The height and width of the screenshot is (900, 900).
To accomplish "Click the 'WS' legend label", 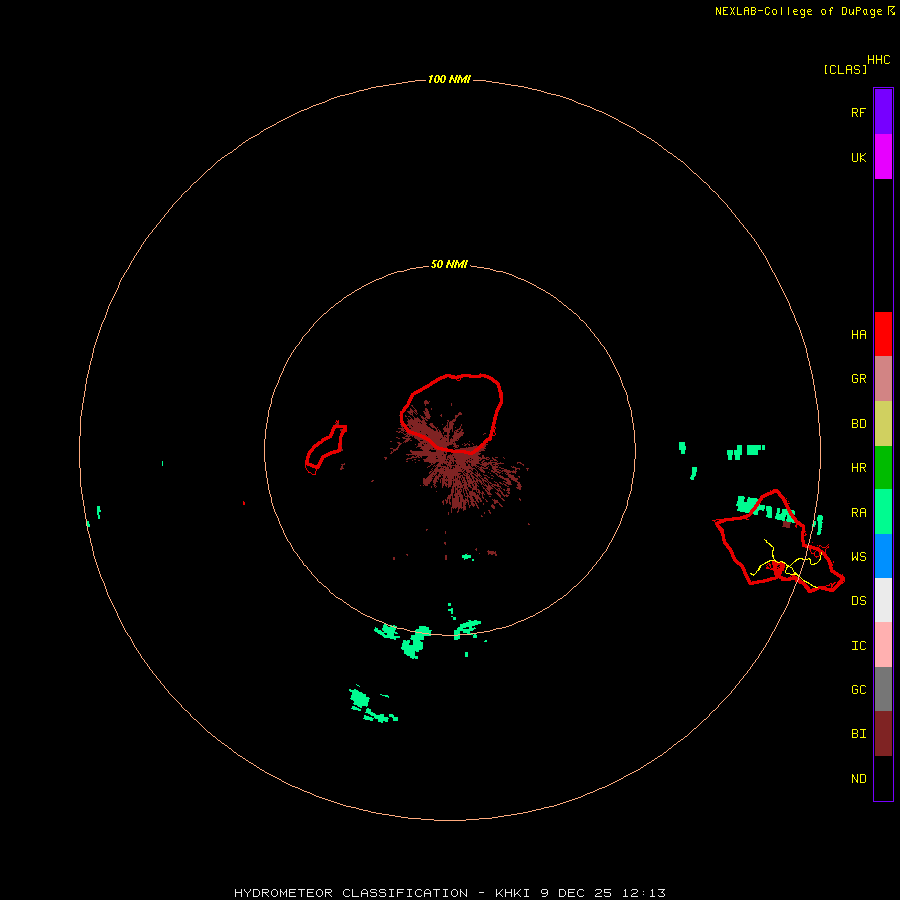I will click(858, 556).
